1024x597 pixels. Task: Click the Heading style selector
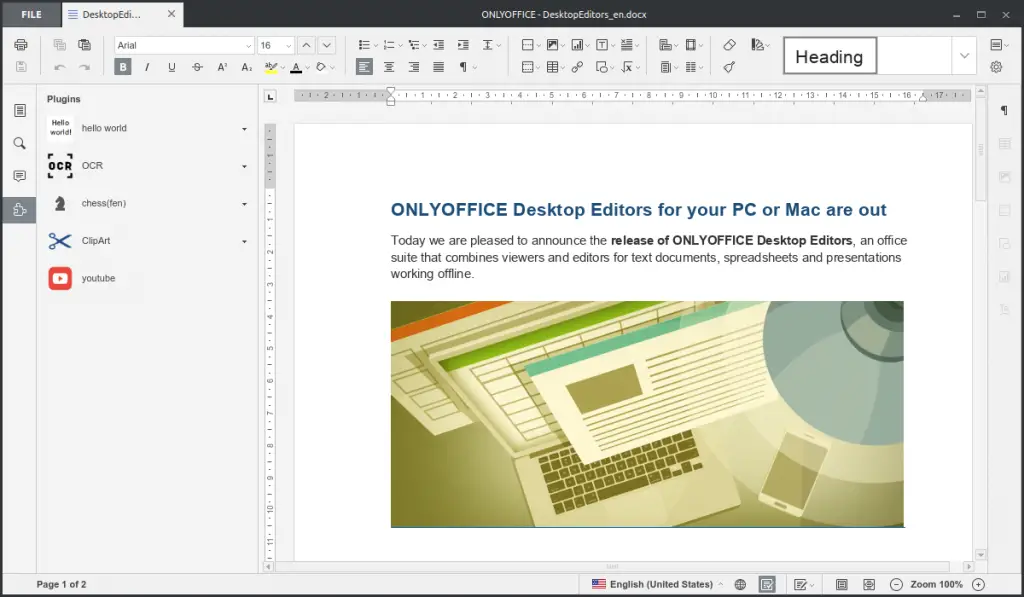pos(830,56)
